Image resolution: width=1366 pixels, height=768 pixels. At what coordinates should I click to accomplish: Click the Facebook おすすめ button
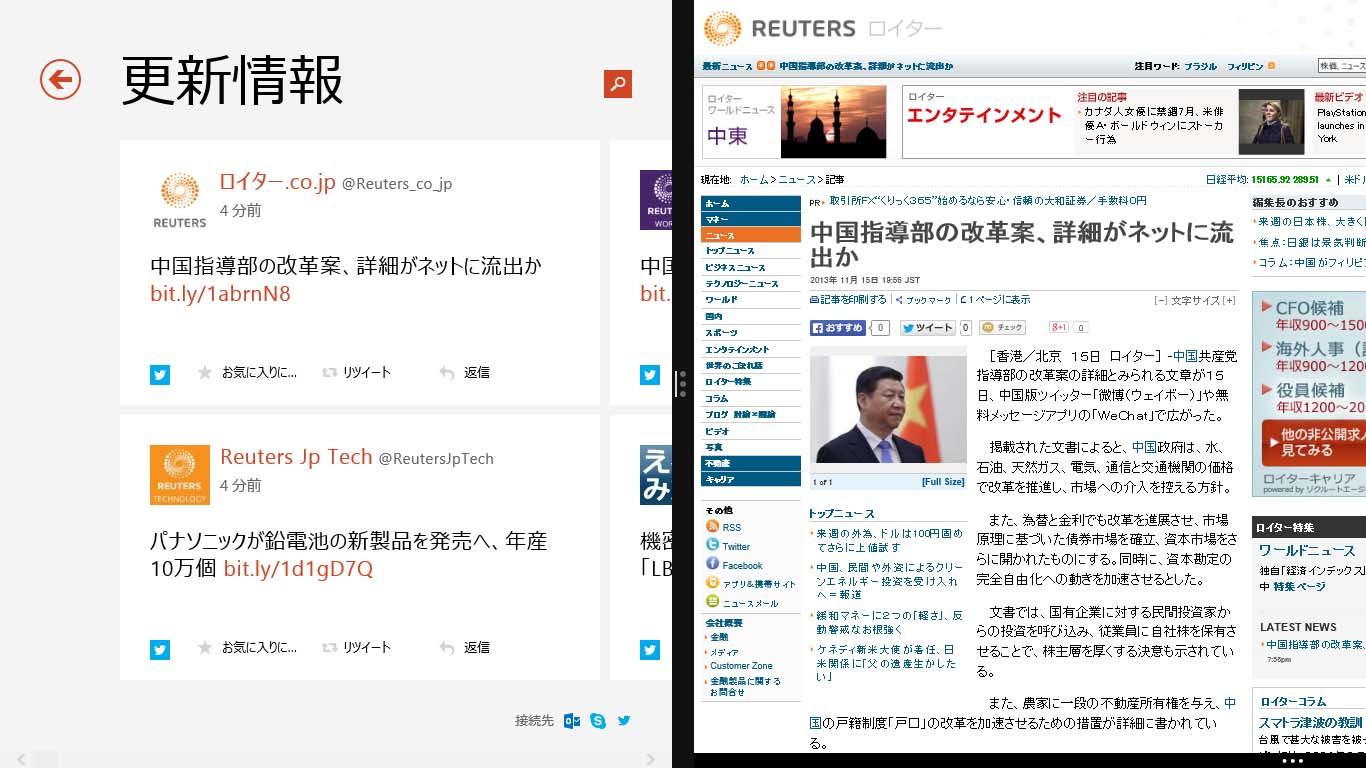coord(838,327)
